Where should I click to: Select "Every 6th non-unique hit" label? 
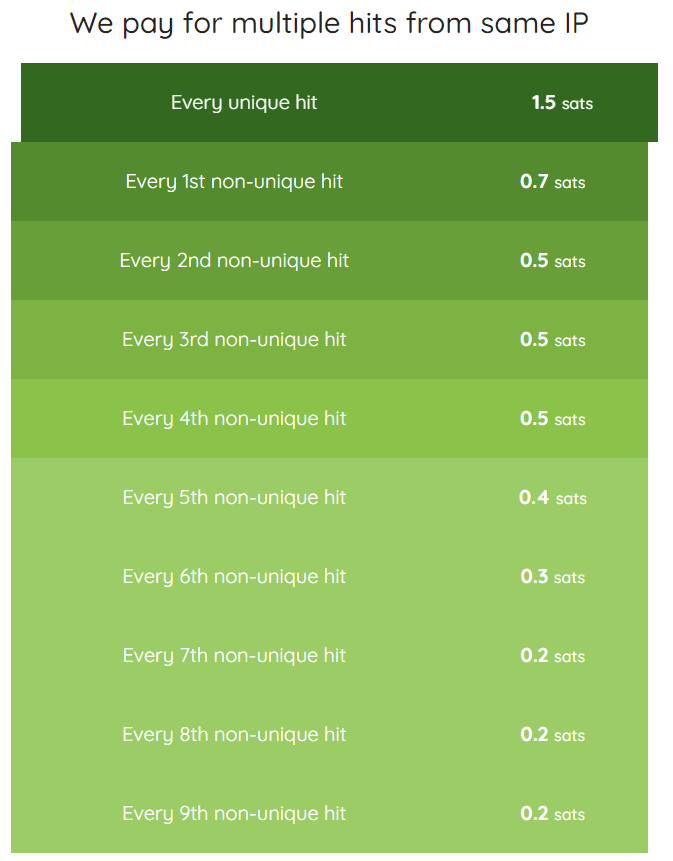point(234,576)
